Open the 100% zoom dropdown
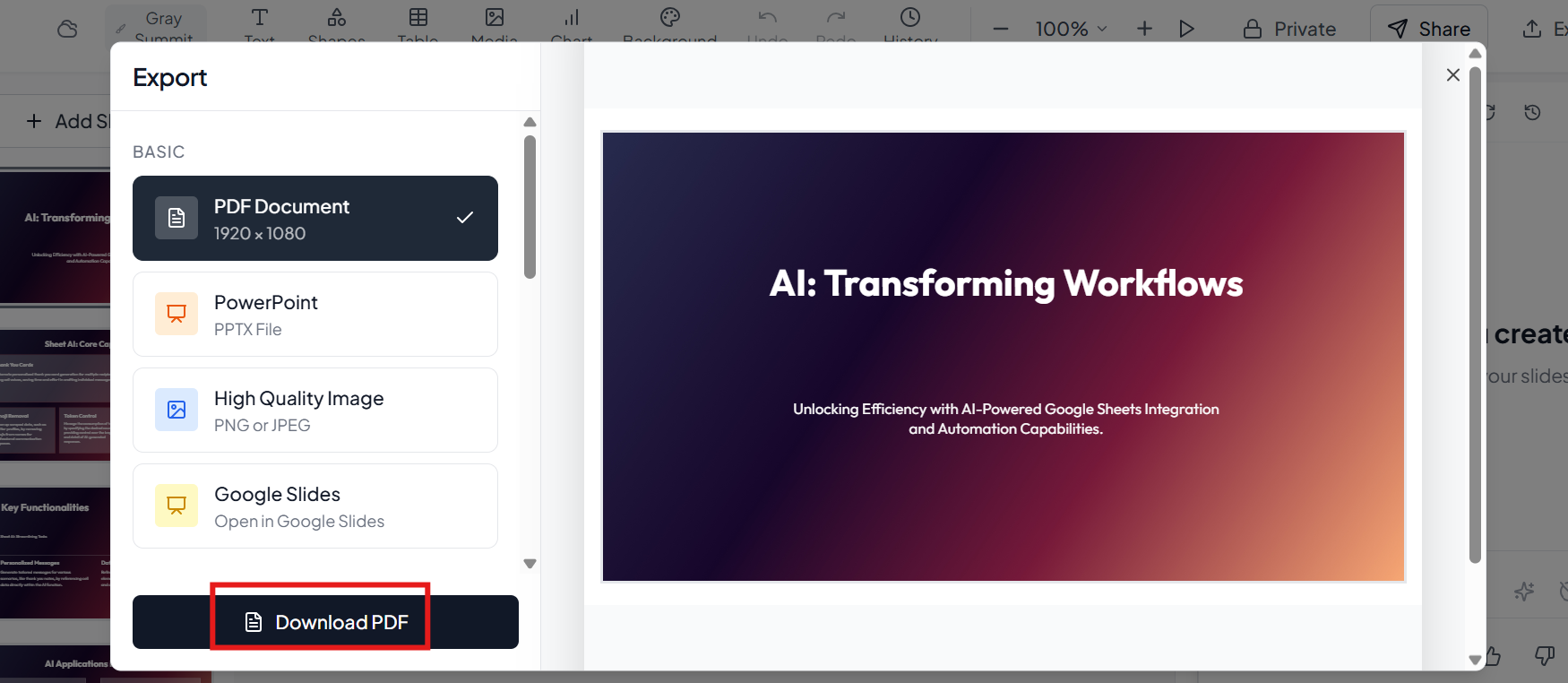The image size is (1568, 683). click(x=1071, y=29)
